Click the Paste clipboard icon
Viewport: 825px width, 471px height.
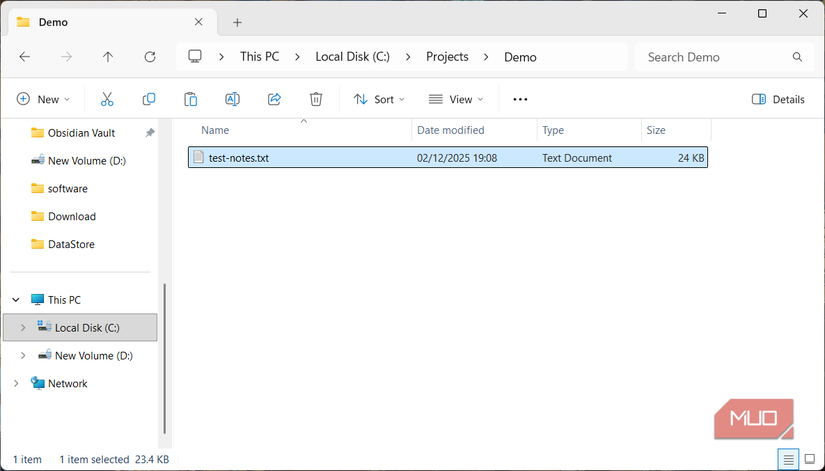pos(190,99)
